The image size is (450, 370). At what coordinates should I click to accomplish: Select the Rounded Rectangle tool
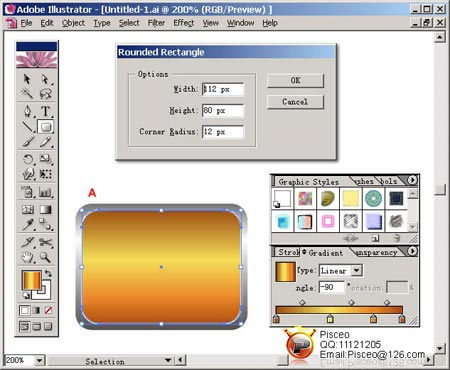45,127
